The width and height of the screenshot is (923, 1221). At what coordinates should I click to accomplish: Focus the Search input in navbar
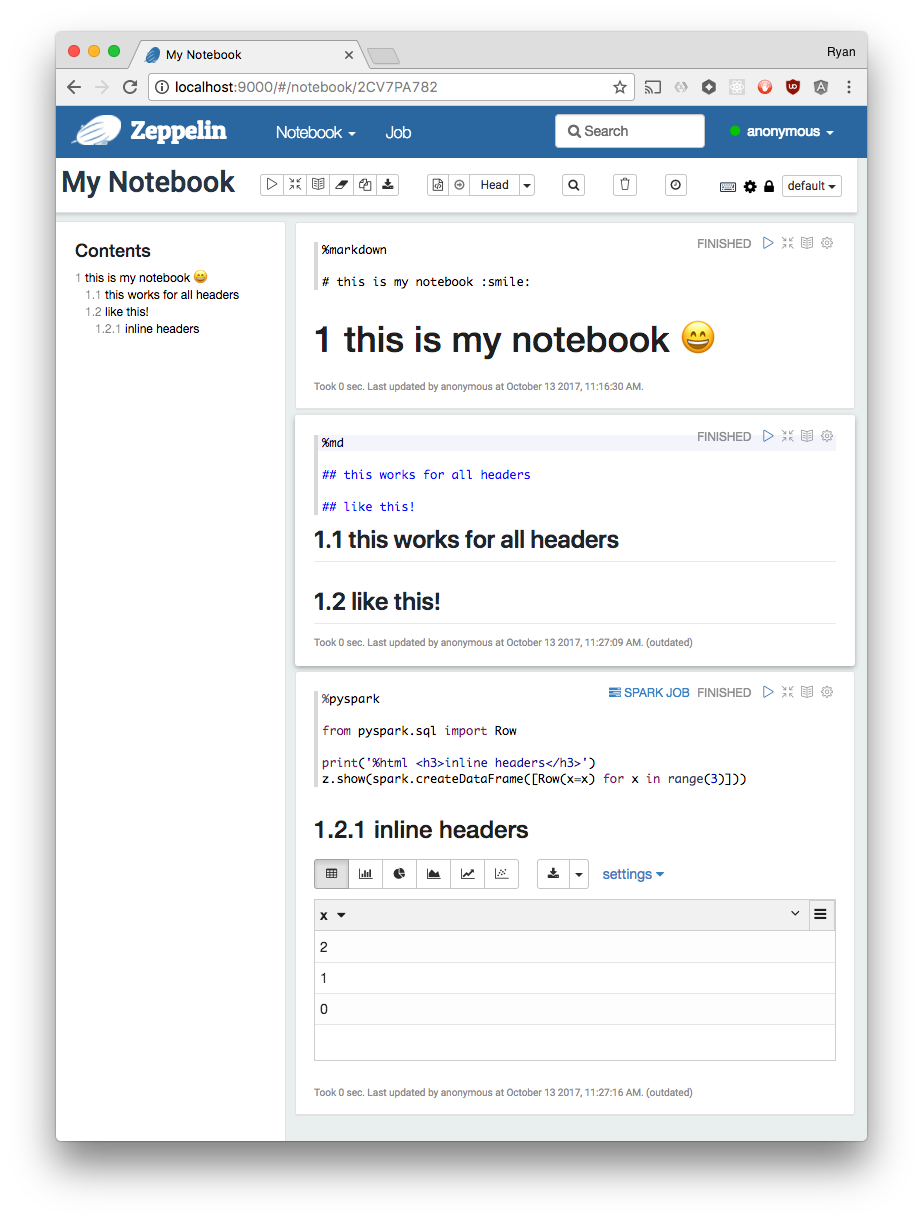[x=630, y=131]
